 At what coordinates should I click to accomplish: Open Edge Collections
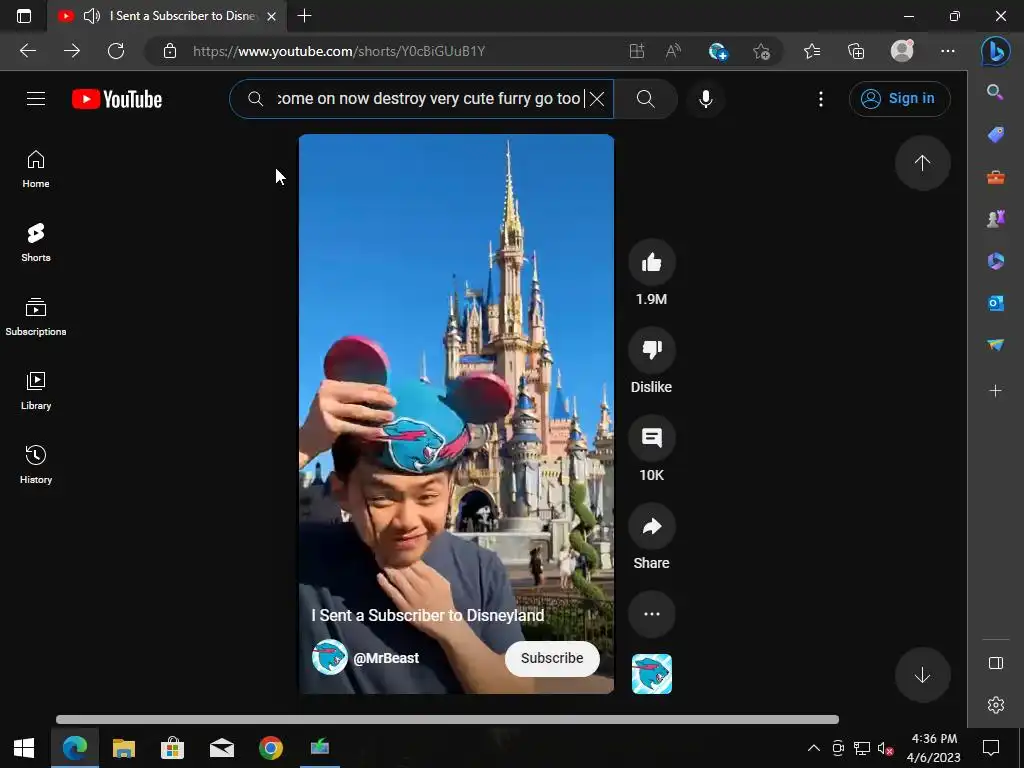coord(856,51)
